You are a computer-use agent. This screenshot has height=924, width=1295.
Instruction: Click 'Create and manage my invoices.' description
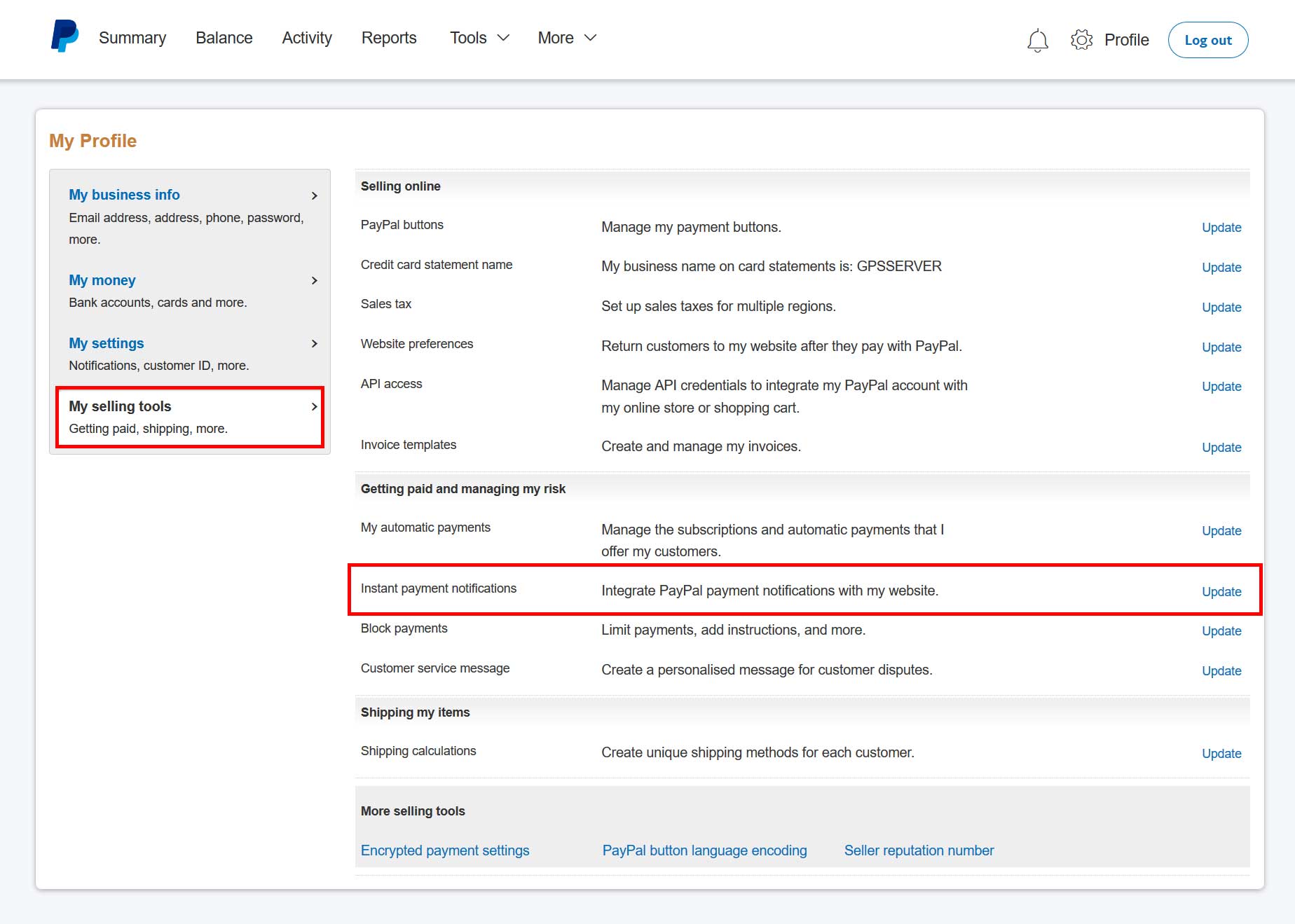pyautogui.click(x=701, y=446)
